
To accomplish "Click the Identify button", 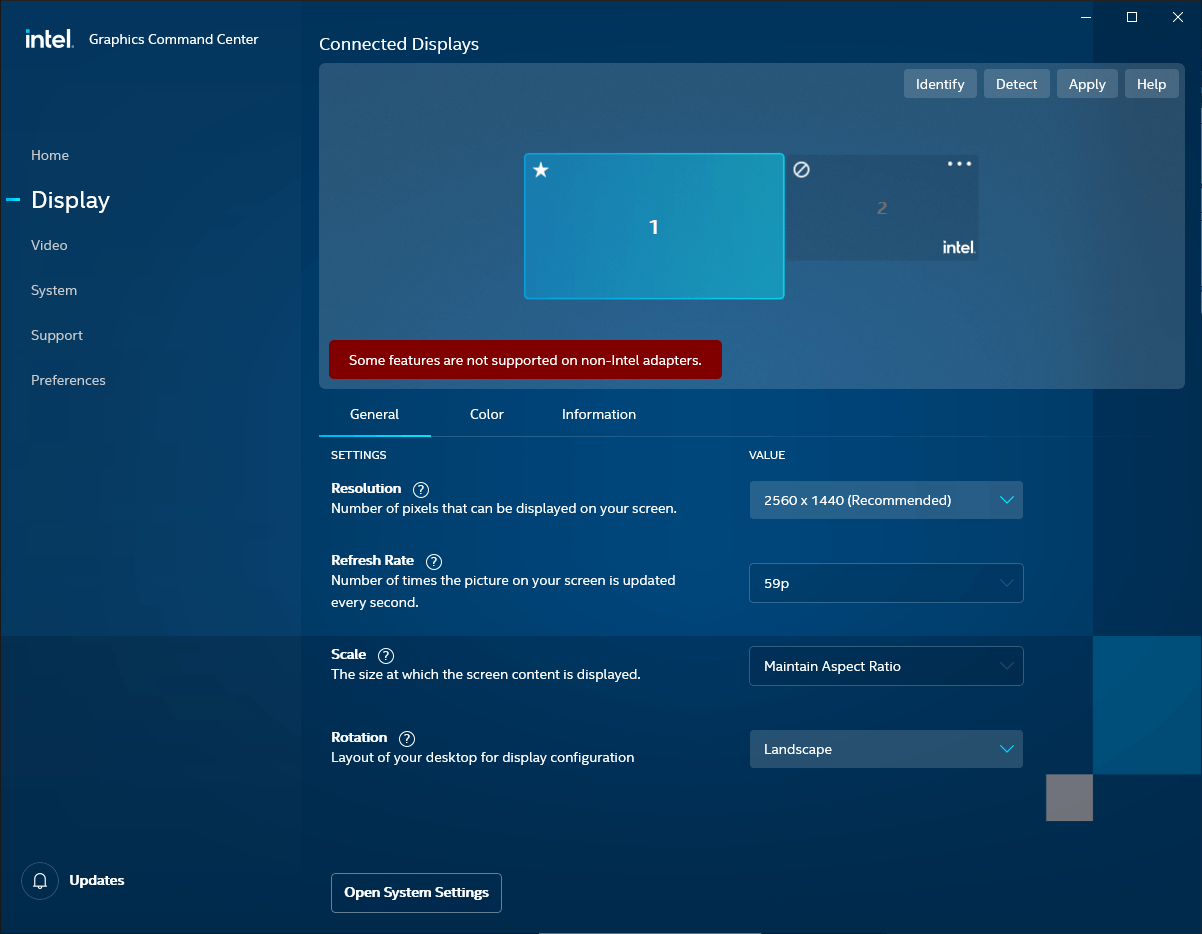I will [940, 84].
